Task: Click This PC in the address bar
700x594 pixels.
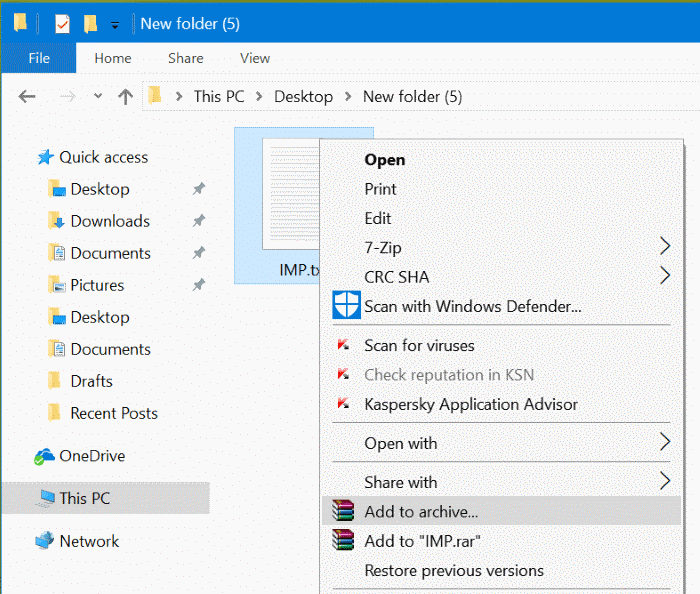Action: (x=219, y=96)
